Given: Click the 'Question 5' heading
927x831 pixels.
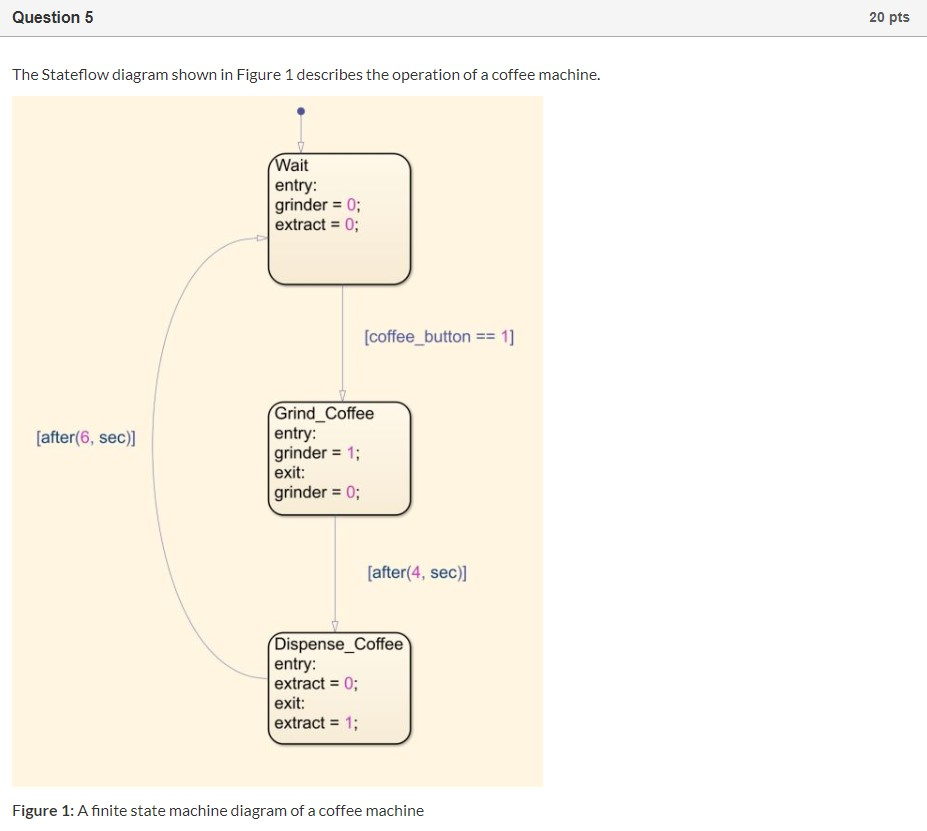Looking at the screenshot, I should pyautogui.click(x=53, y=18).
